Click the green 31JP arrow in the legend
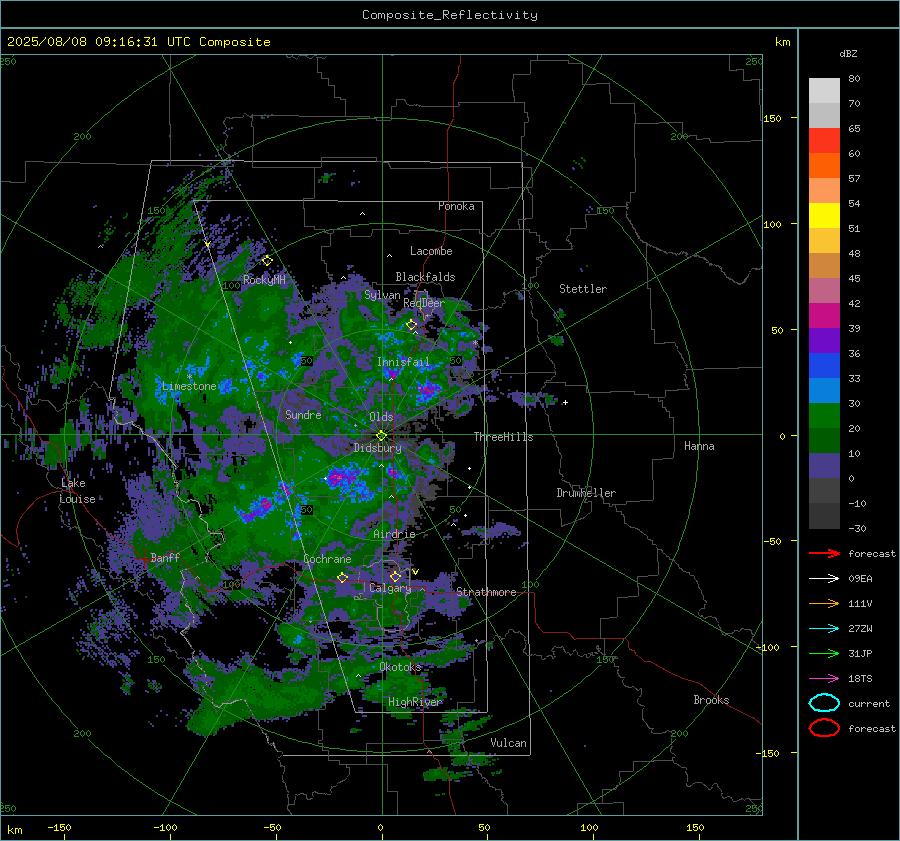Viewport: 900px width, 841px height. 824,653
